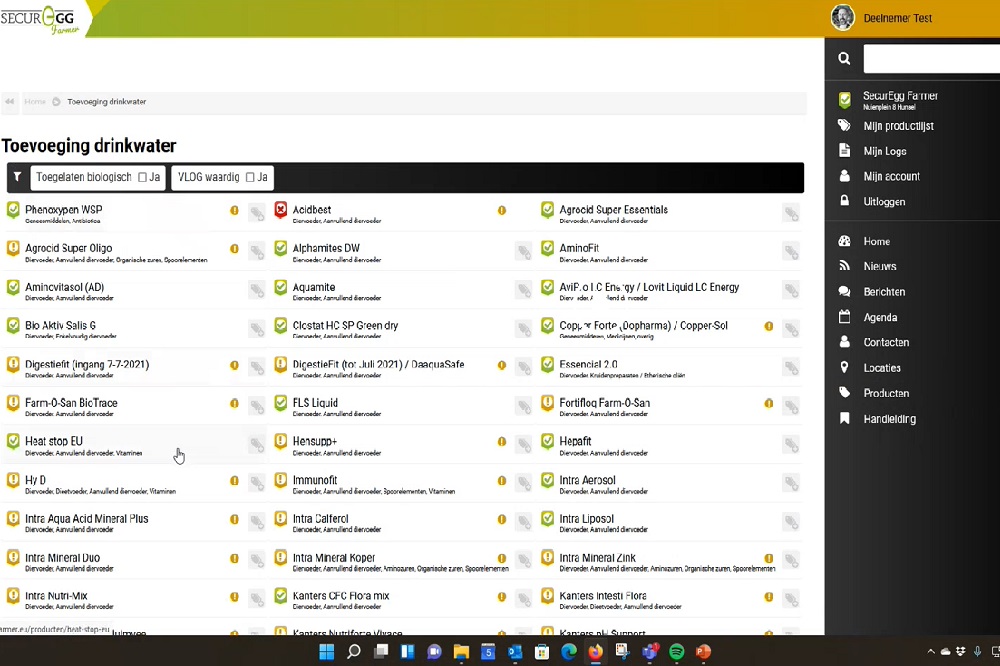Screen dimensions: 1000x666
Task: Click the orange info icon for Hensupp+
Action: (x=502, y=441)
